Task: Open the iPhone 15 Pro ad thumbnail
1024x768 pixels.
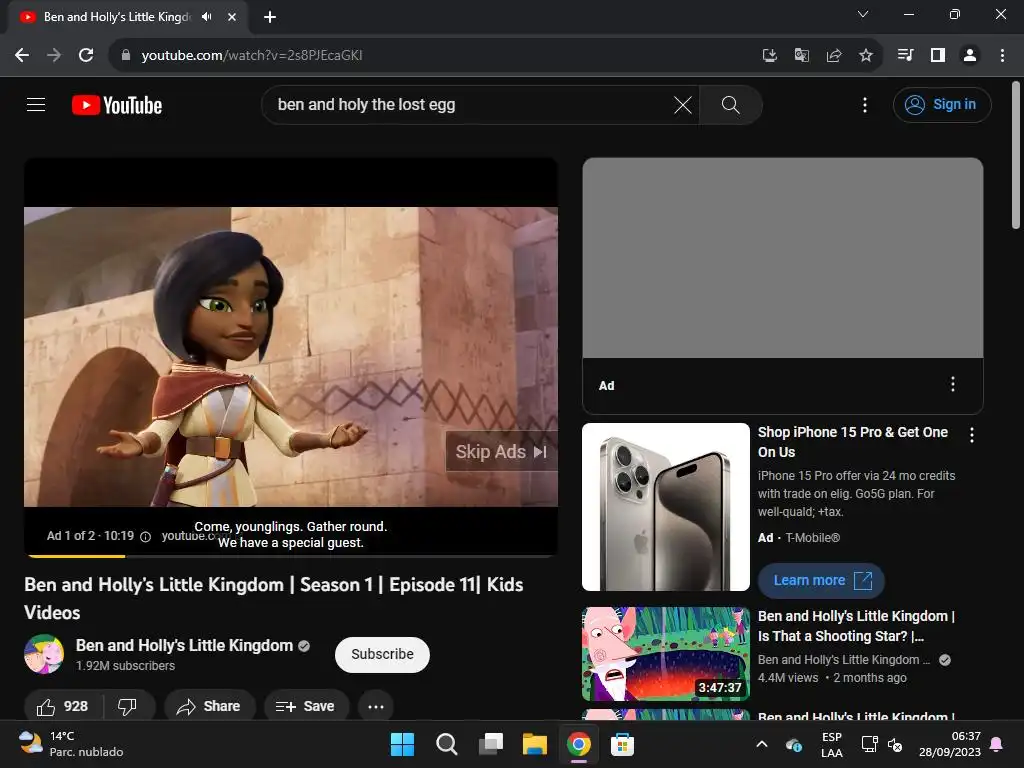Action: (x=665, y=507)
